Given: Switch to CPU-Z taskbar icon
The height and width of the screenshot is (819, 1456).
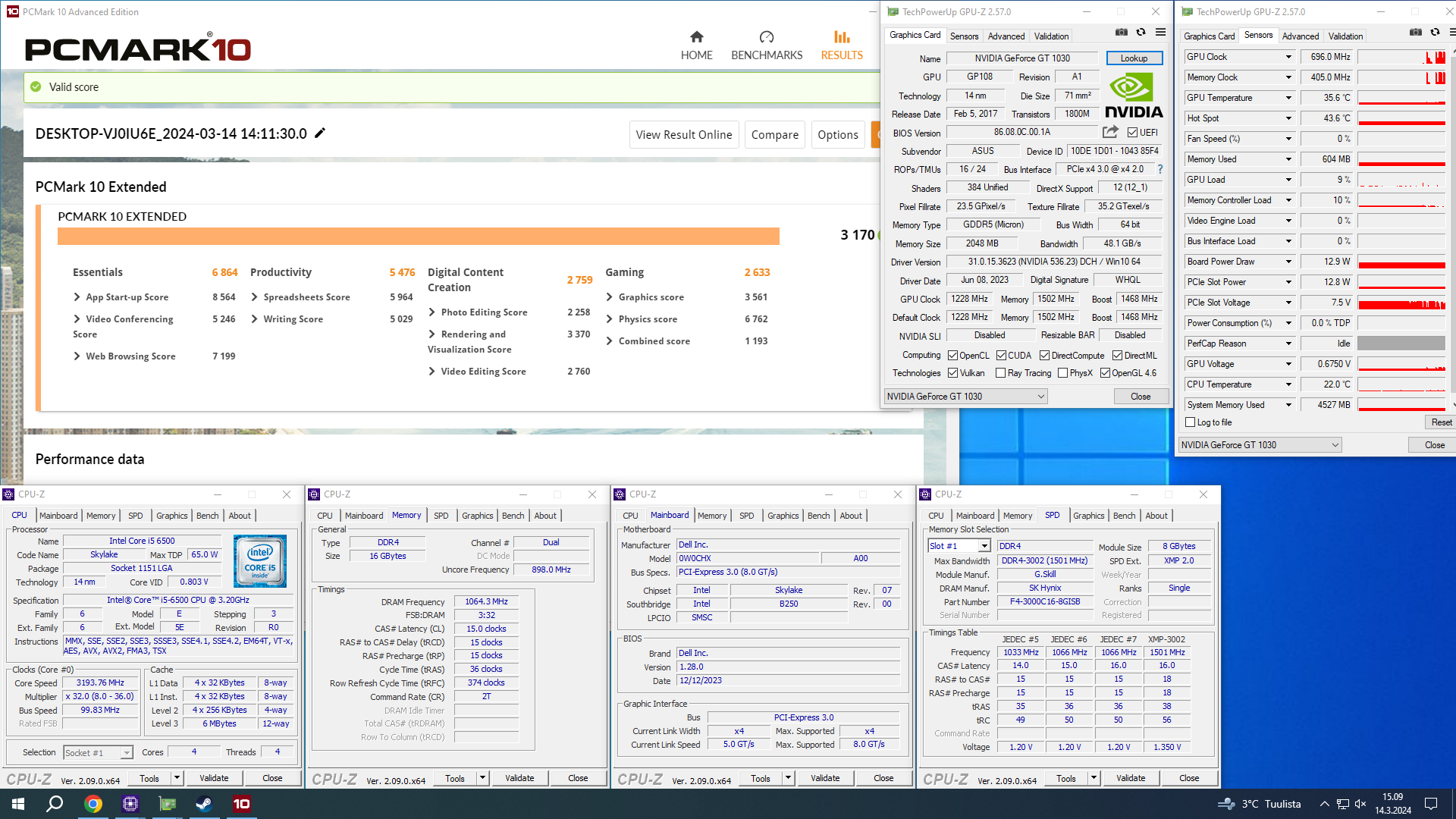Looking at the screenshot, I should pos(130,804).
